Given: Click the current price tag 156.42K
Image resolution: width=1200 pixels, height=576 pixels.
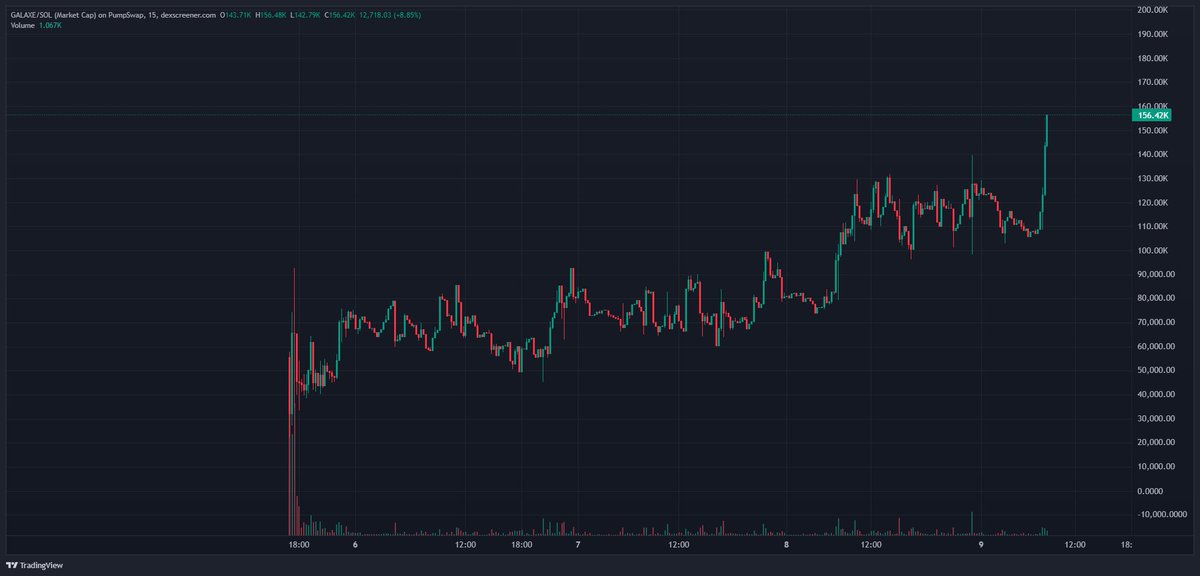Looking at the screenshot, I should [x=1153, y=116].
